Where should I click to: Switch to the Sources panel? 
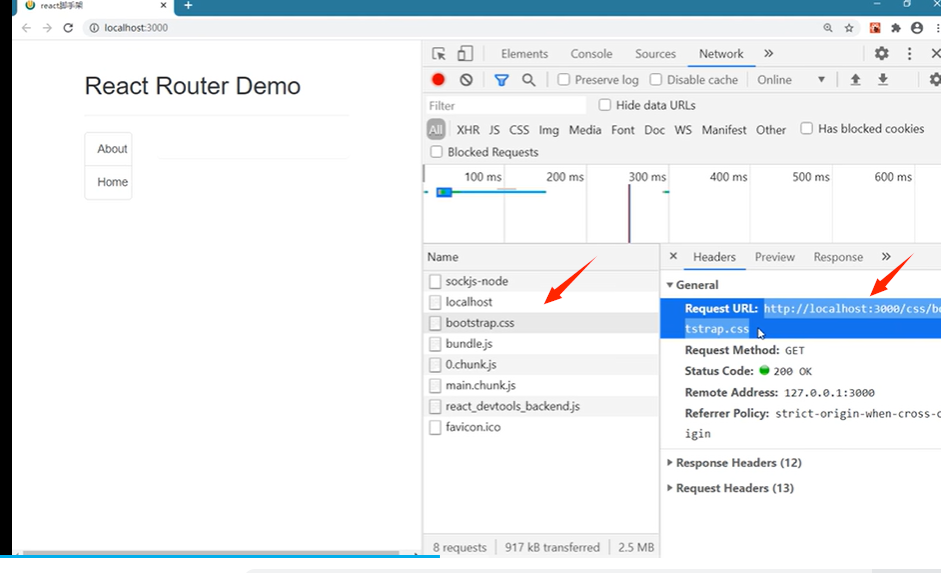[655, 53]
